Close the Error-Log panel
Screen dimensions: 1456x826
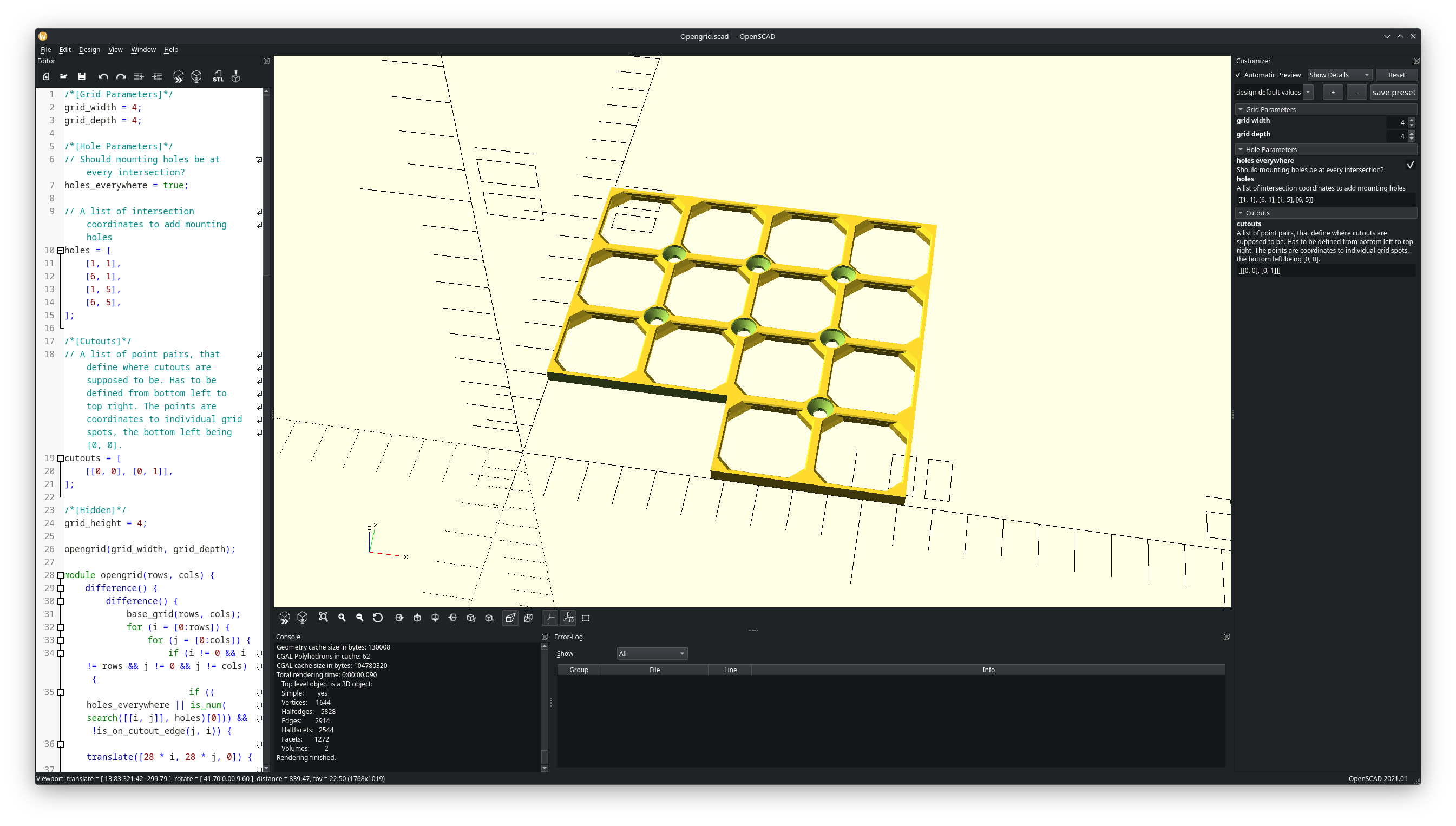[1227, 637]
